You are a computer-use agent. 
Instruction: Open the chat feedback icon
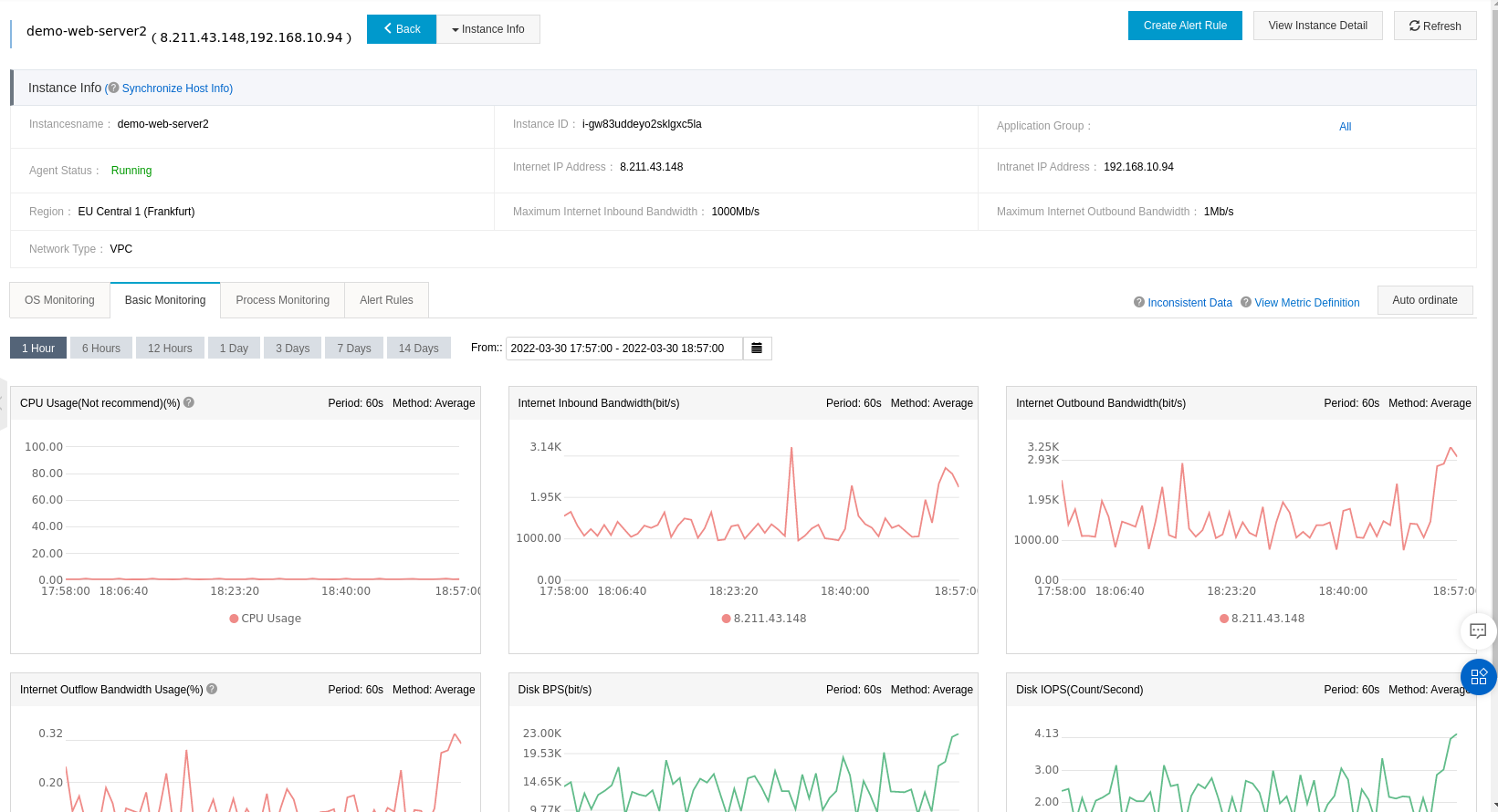coord(1479,630)
